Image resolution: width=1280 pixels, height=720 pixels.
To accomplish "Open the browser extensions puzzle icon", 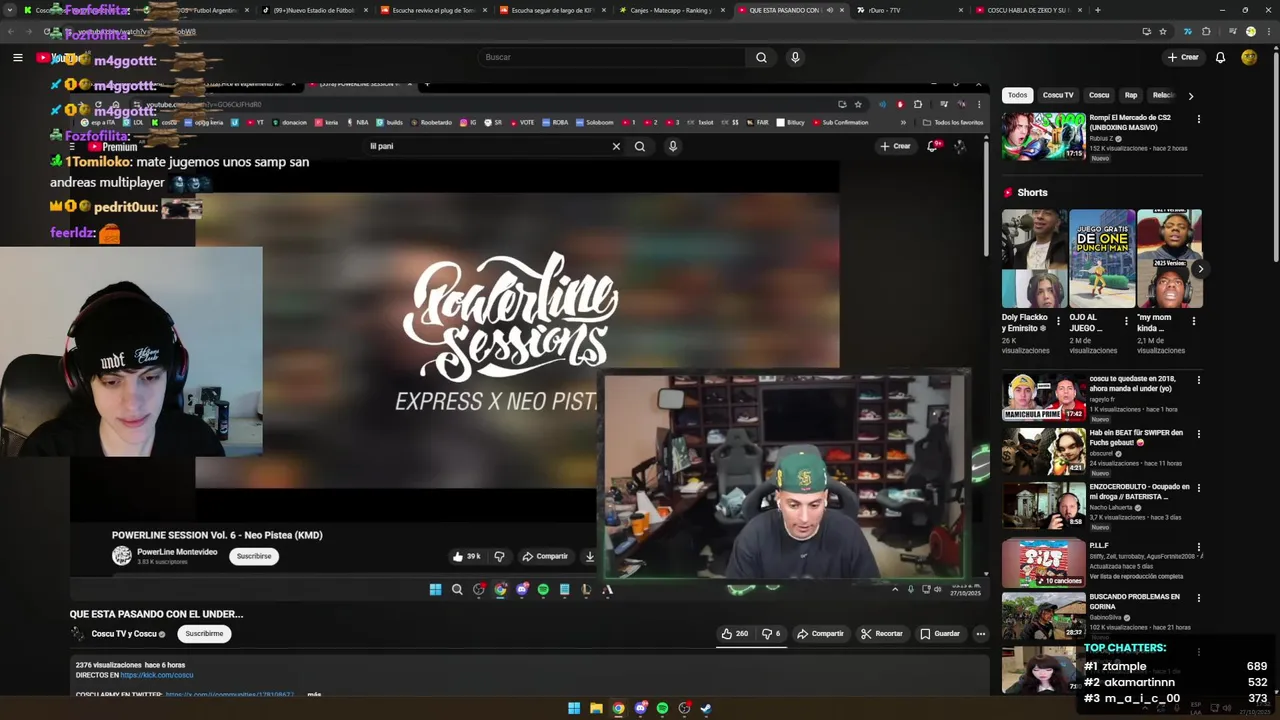I will click(x=1206, y=31).
